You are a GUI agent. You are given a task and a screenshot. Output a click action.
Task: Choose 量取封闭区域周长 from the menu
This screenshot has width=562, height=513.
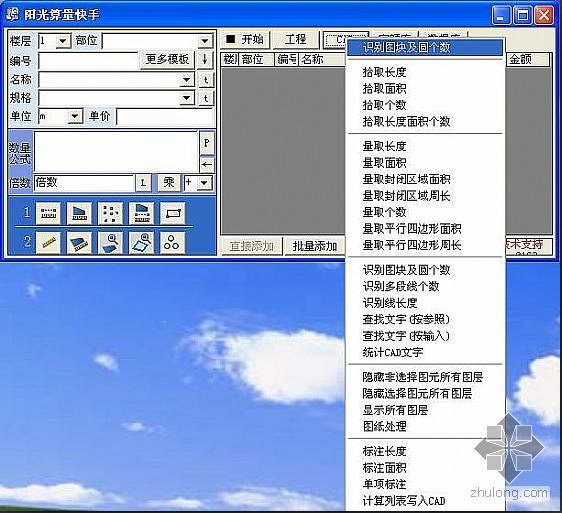425,196
